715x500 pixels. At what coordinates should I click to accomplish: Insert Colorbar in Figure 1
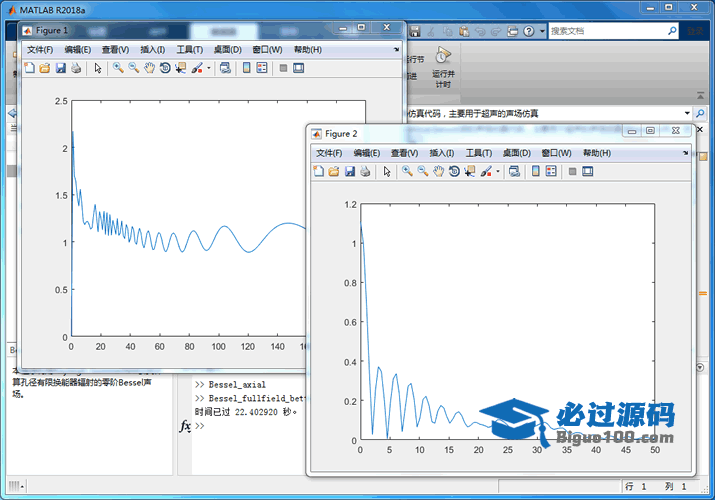[246, 68]
